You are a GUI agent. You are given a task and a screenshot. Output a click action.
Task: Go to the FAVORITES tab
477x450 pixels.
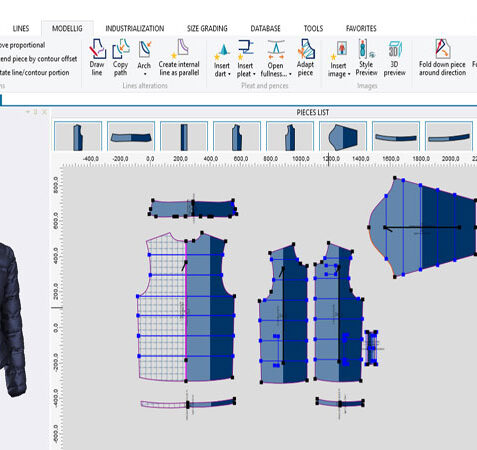pyautogui.click(x=361, y=29)
